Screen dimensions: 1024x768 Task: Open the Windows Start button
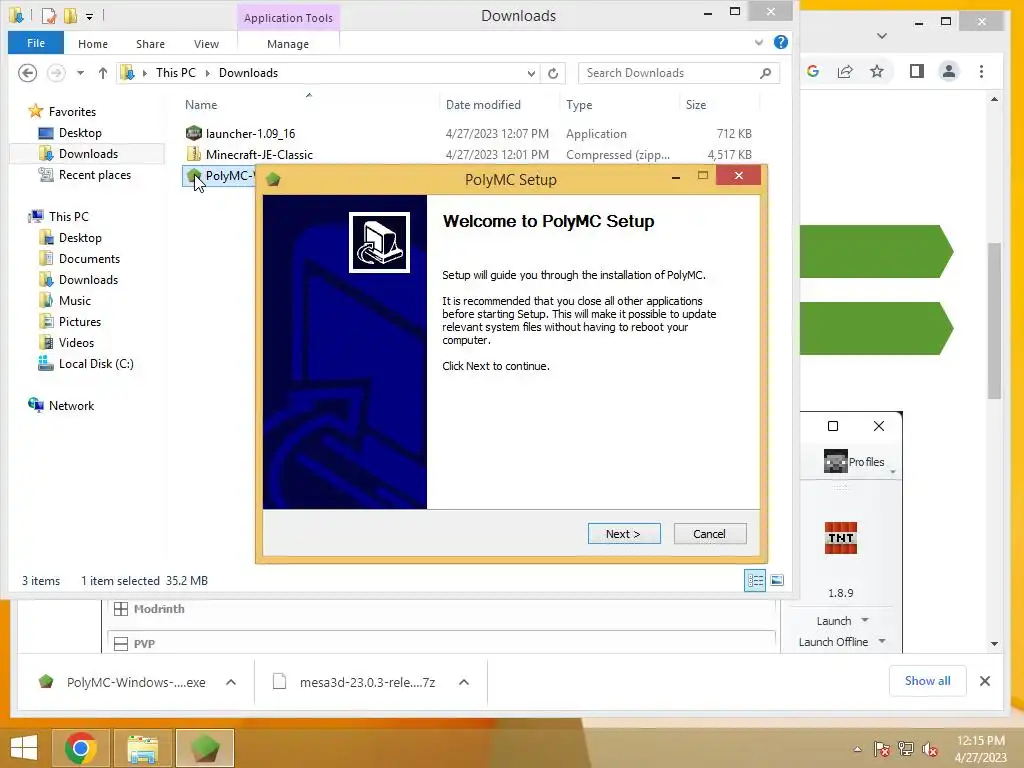(24, 748)
